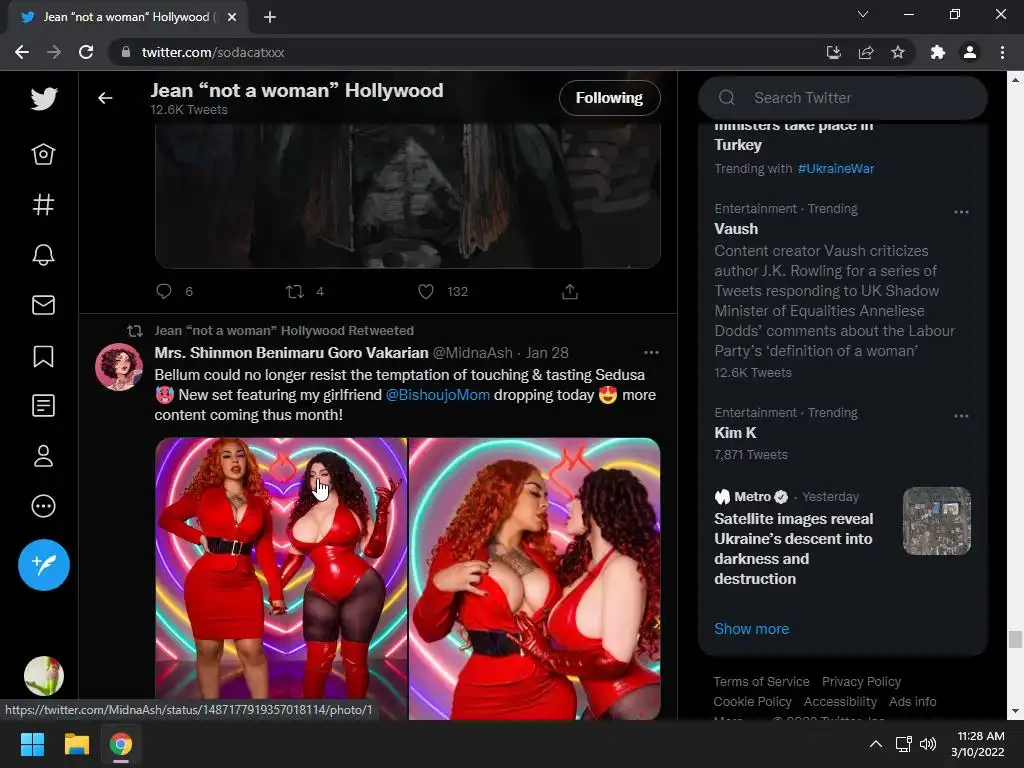The image size is (1024, 768).
Task: Open a new browser tab
Action: [x=270, y=17]
